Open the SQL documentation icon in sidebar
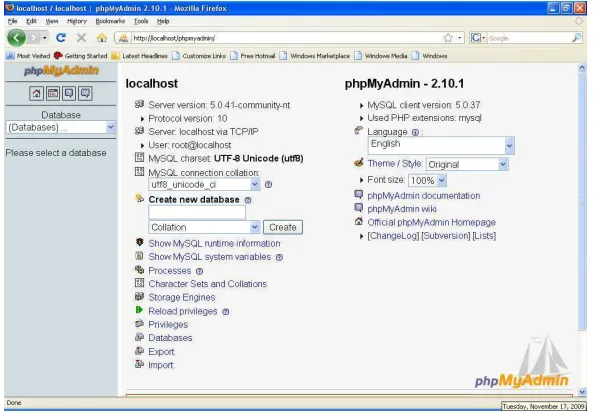The width and height of the screenshot is (596, 416). click(85, 93)
